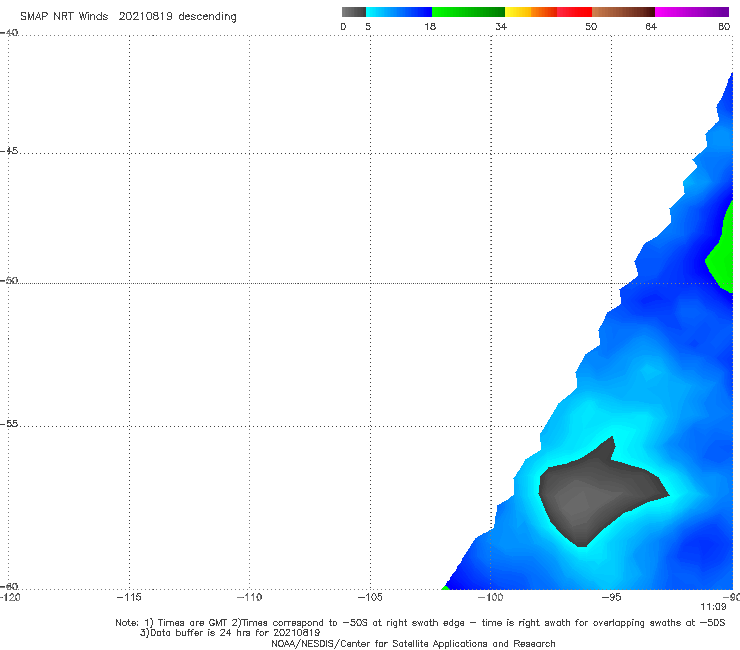Pick the yellow-to-red segment of the color bar

548,12
